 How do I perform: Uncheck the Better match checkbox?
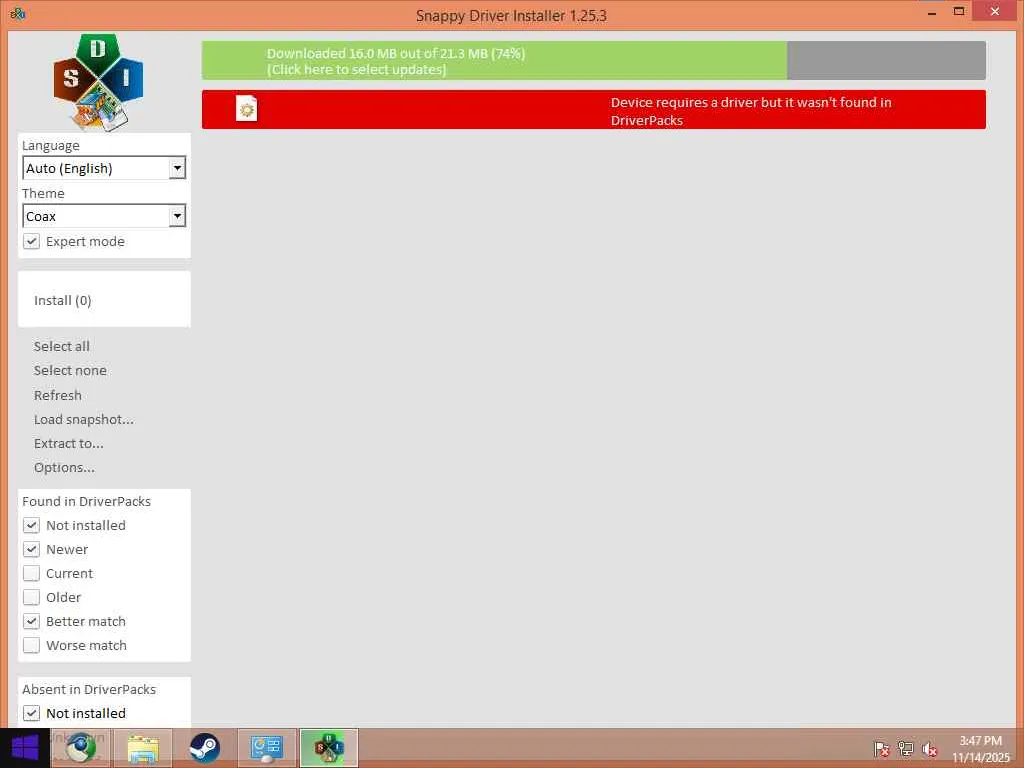point(31,622)
